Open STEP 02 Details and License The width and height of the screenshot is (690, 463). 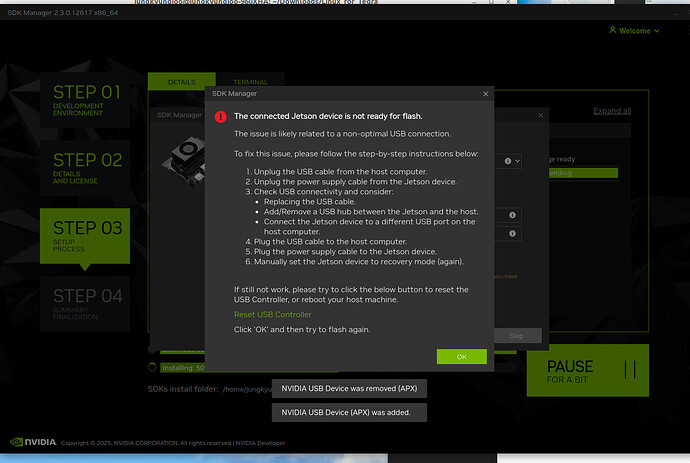[x=85, y=168]
